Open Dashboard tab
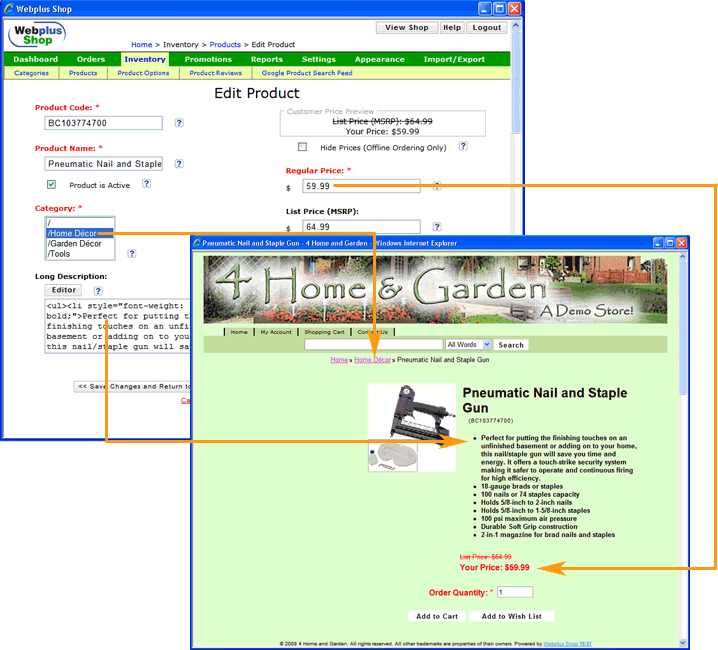 (36, 59)
